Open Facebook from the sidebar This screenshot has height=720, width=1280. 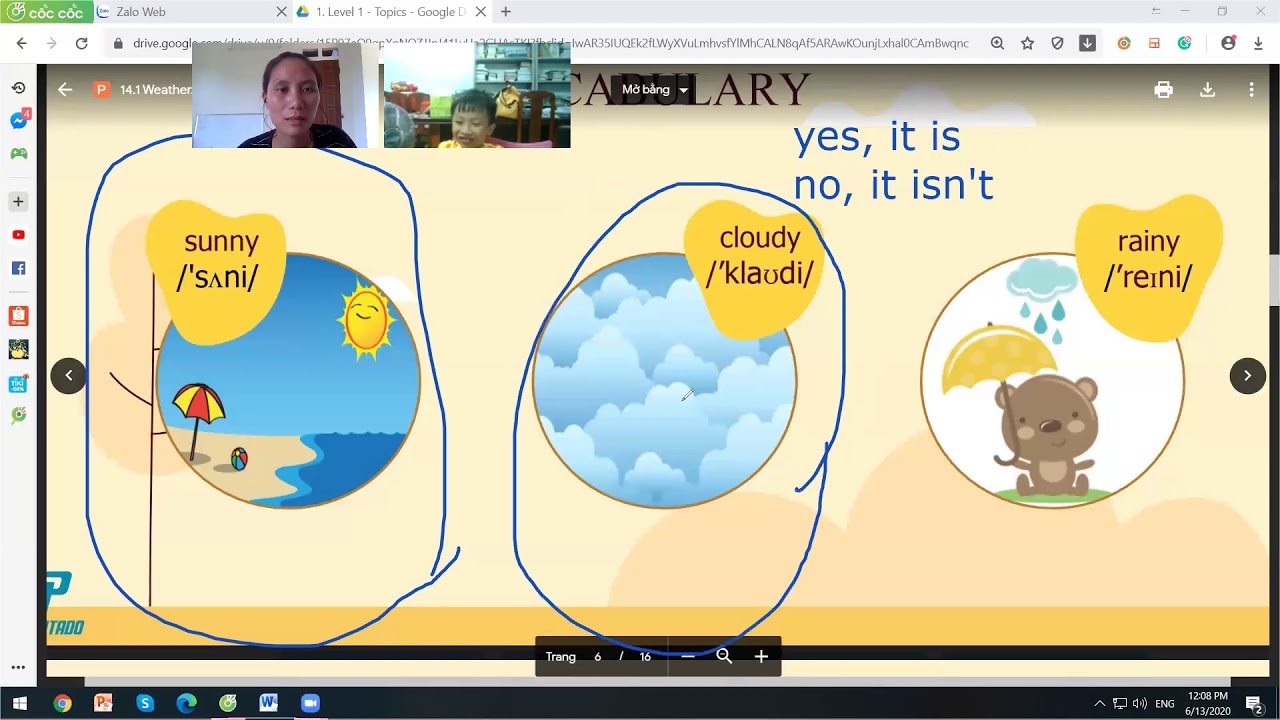click(x=18, y=268)
